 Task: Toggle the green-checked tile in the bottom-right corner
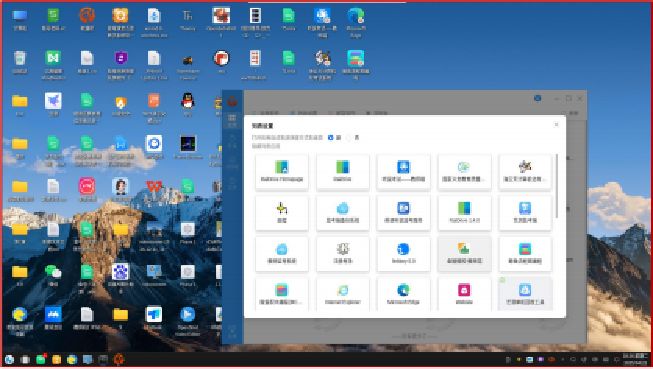tap(525, 294)
